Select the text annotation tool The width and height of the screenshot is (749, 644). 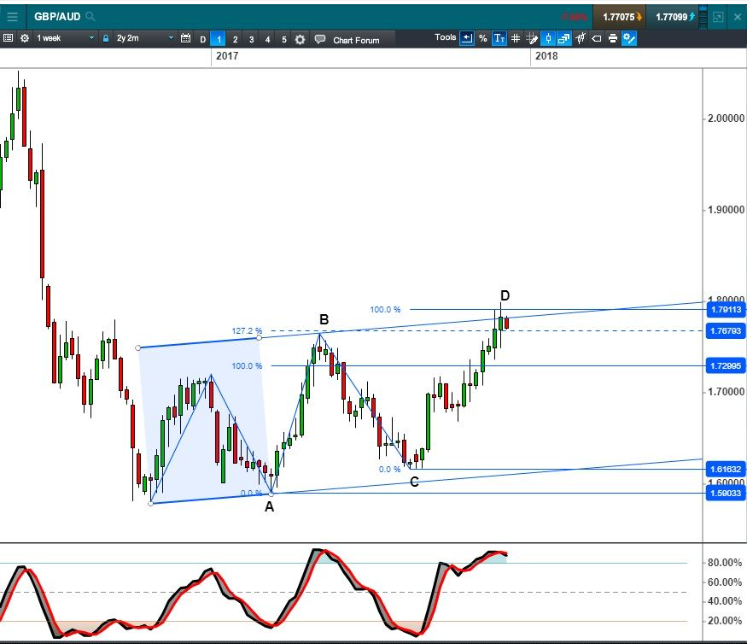click(498, 38)
